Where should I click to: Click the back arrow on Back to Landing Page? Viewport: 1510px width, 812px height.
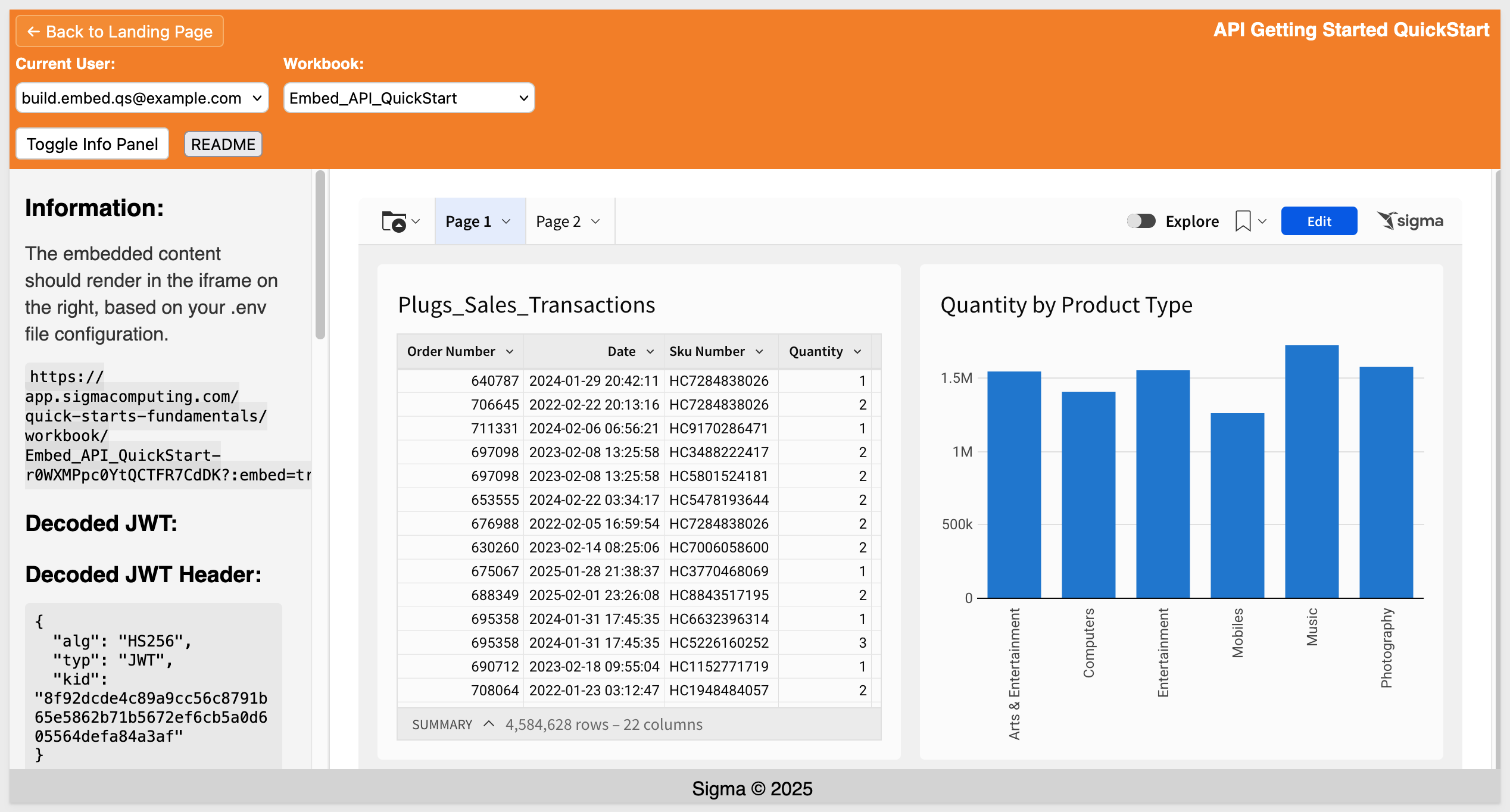33,32
